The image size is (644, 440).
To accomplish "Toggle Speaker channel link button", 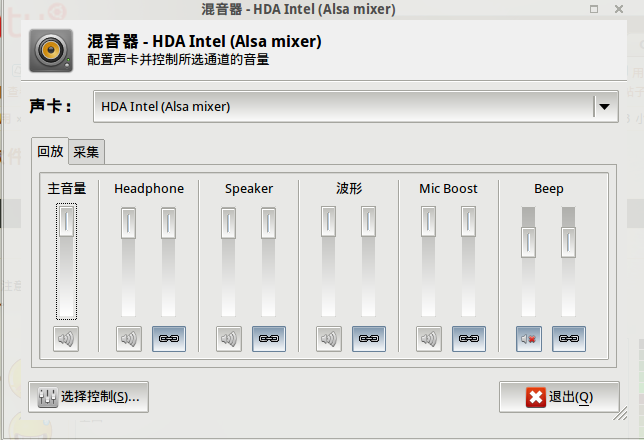I will [269, 339].
